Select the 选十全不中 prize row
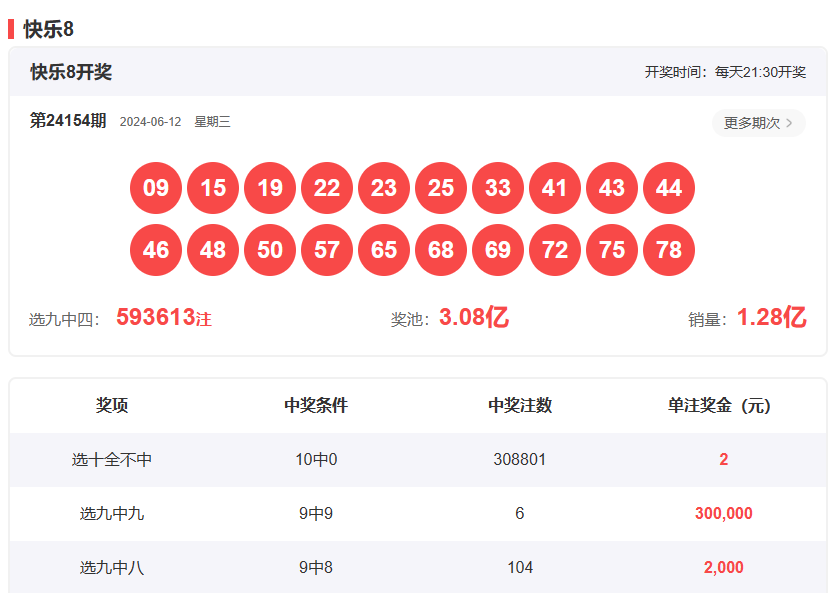This screenshot has width=828, height=593. tap(112, 460)
